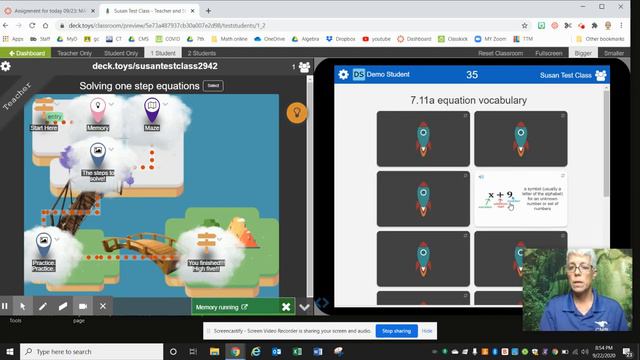The width and height of the screenshot is (640, 360).
Task: Click the blue panel resize arrows icon
Action: tap(322, 303)
